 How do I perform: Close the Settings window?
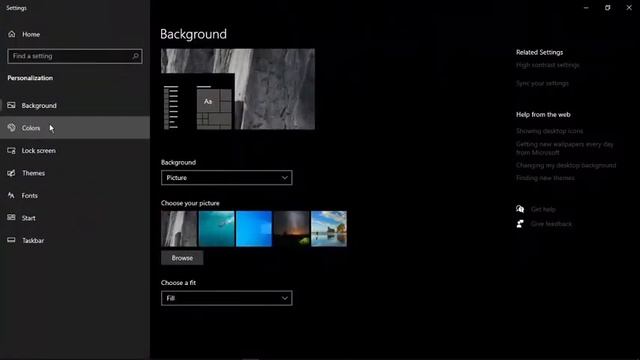coord(629,8)
